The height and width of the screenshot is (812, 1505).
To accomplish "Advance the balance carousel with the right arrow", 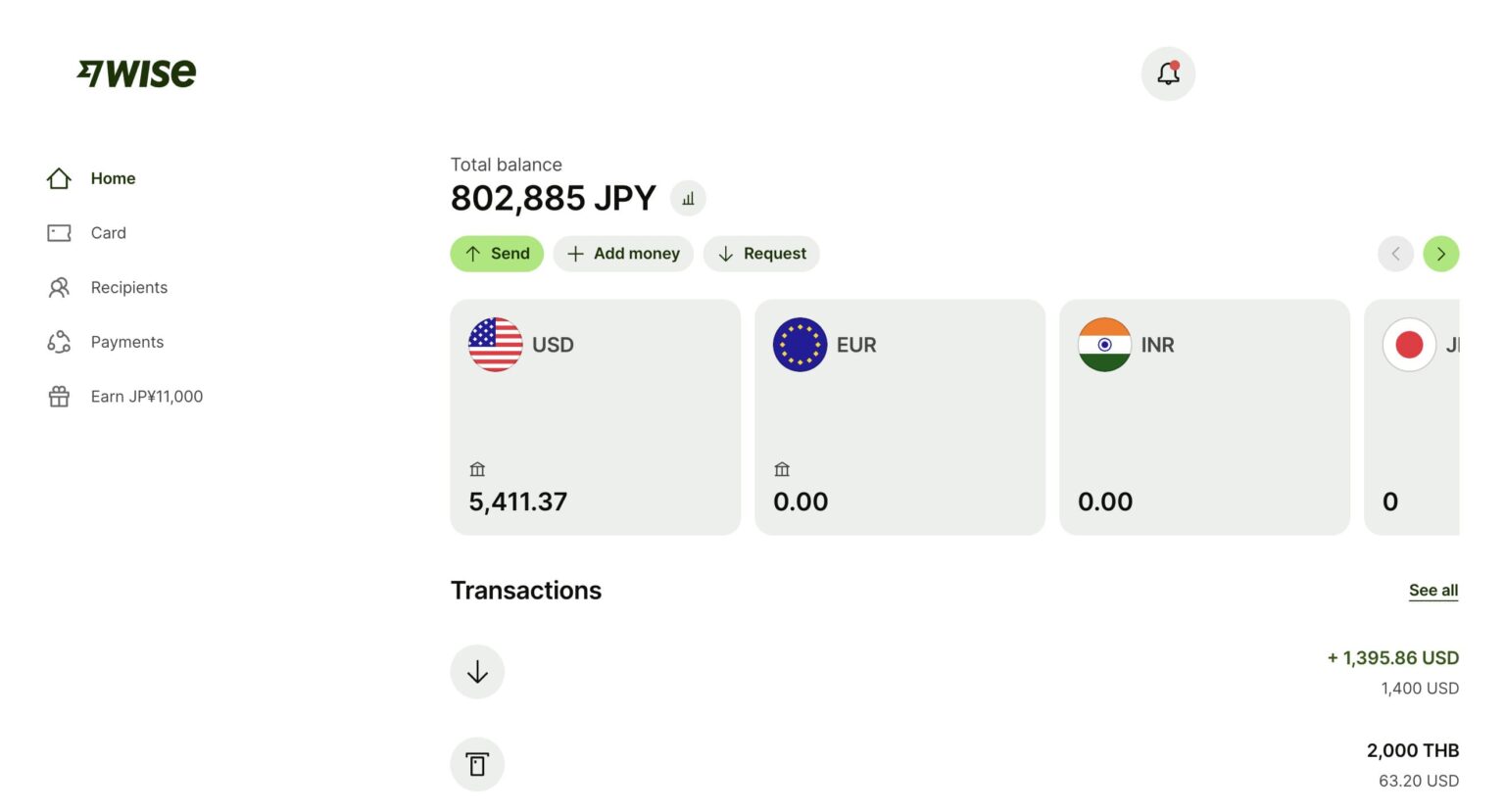I will tap(1440, 254).
